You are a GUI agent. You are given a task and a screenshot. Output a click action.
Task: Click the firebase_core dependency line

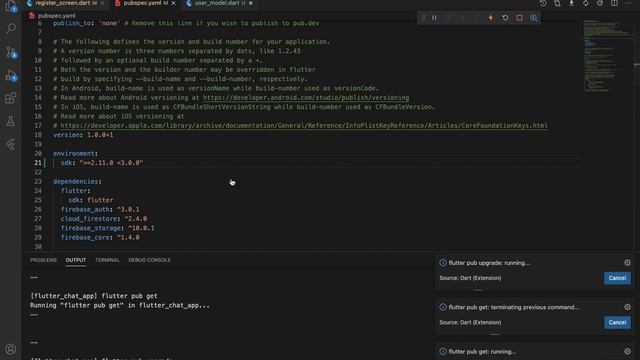(100, 238)
